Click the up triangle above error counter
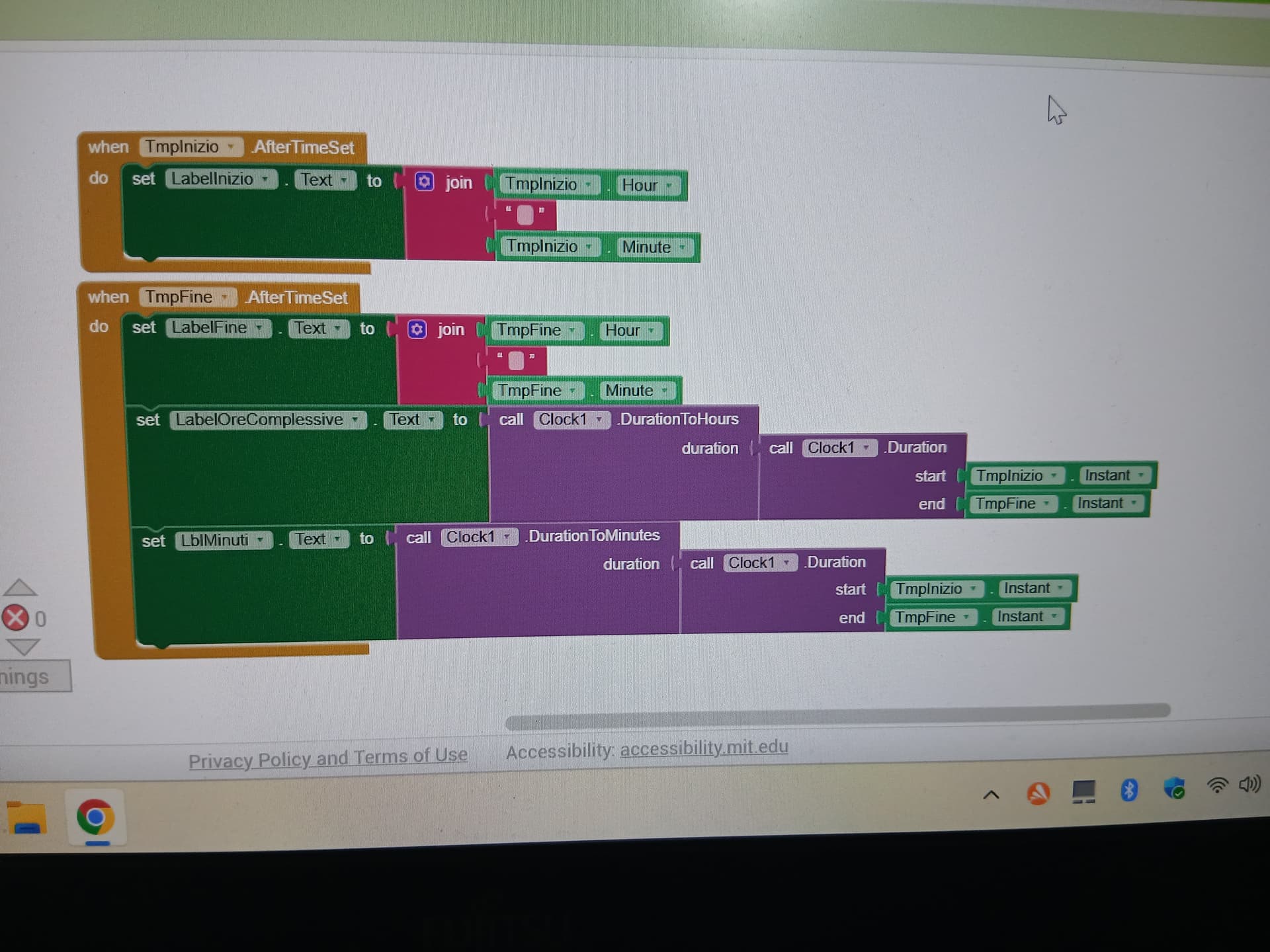Viewport: 1270px width, 952px height. pyautogui.click(x=21, y=587)
